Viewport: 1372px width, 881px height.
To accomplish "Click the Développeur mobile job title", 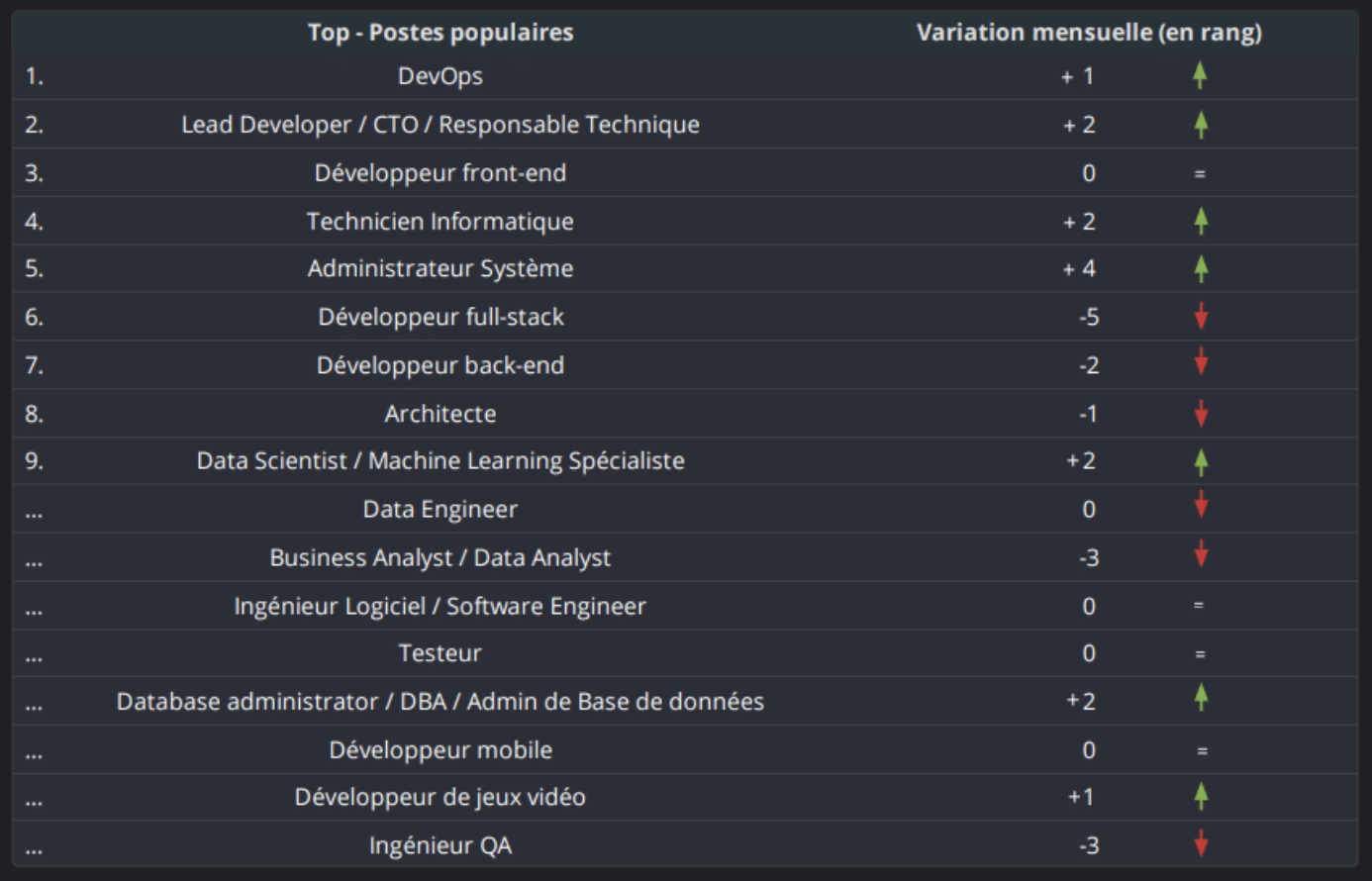I will click(x=441, y=750).
